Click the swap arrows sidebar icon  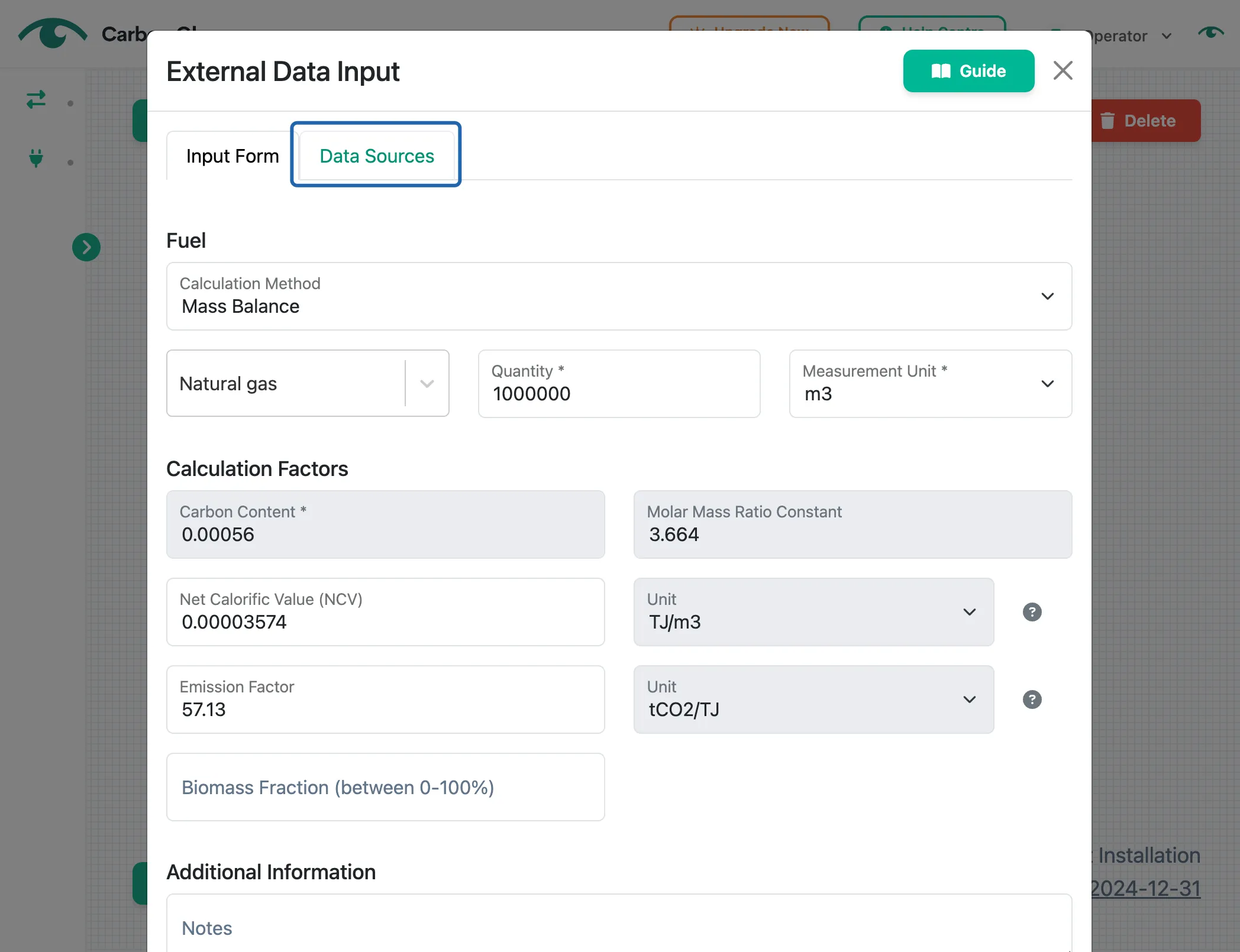(36, 99)
